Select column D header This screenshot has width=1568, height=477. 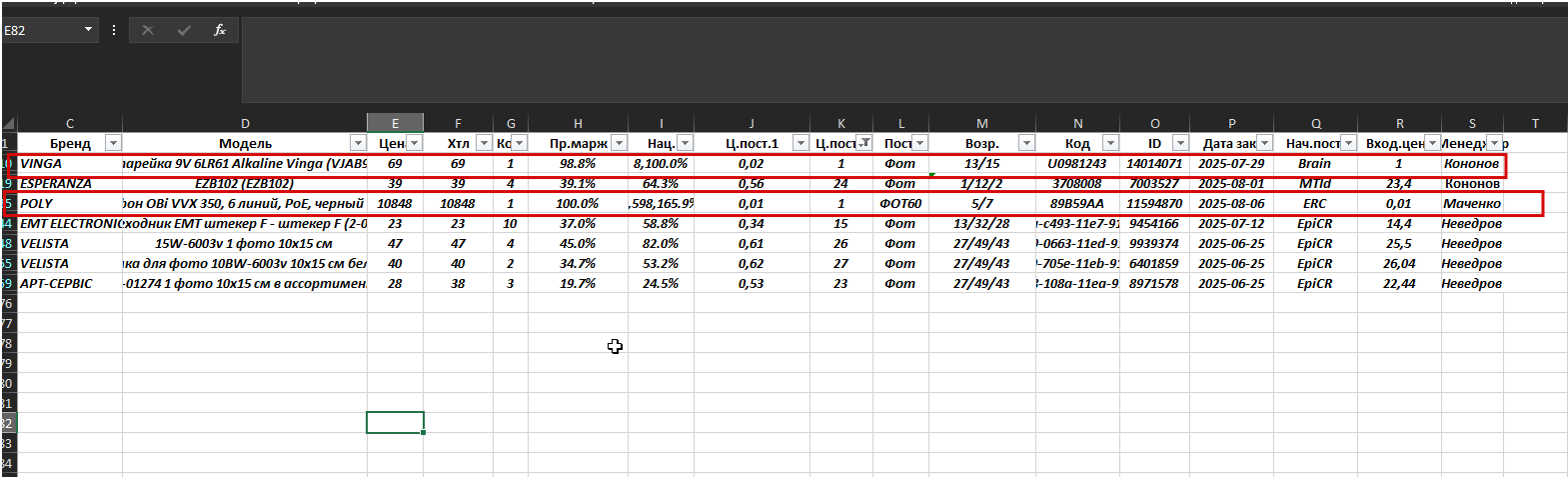245,123
